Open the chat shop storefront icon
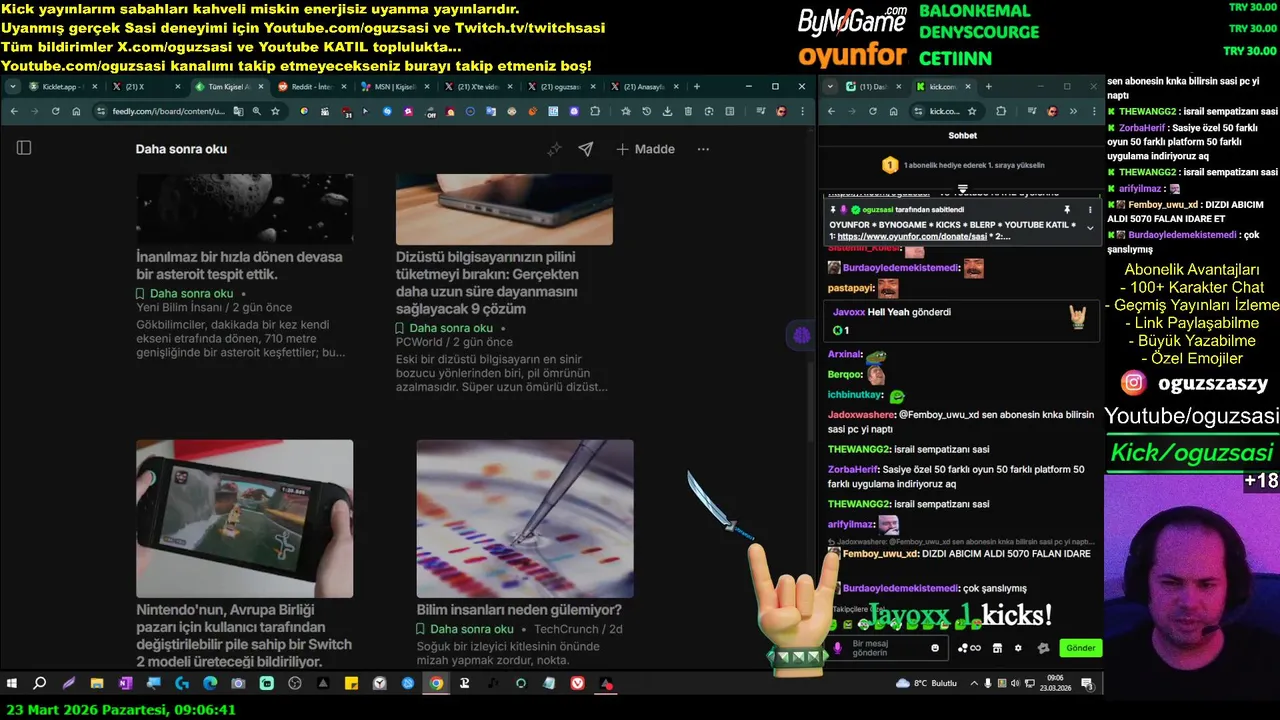The image size is (1280, 720). pos(997,648)
